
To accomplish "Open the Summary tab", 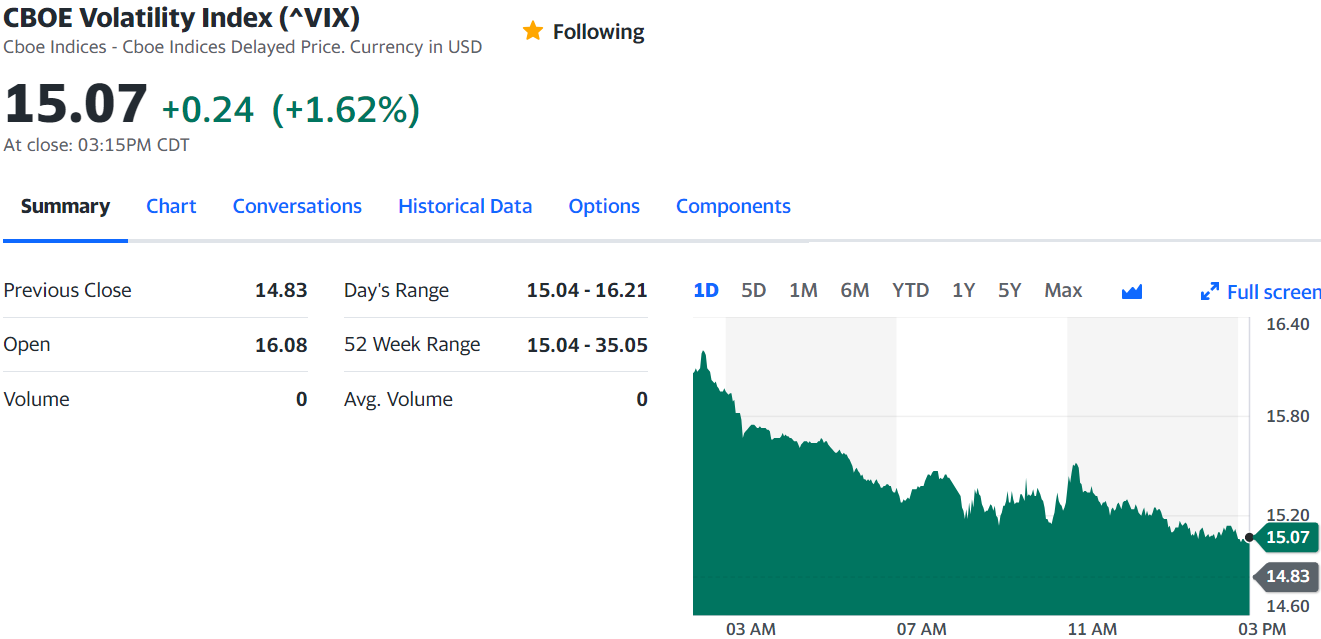I will coord(65,206).
